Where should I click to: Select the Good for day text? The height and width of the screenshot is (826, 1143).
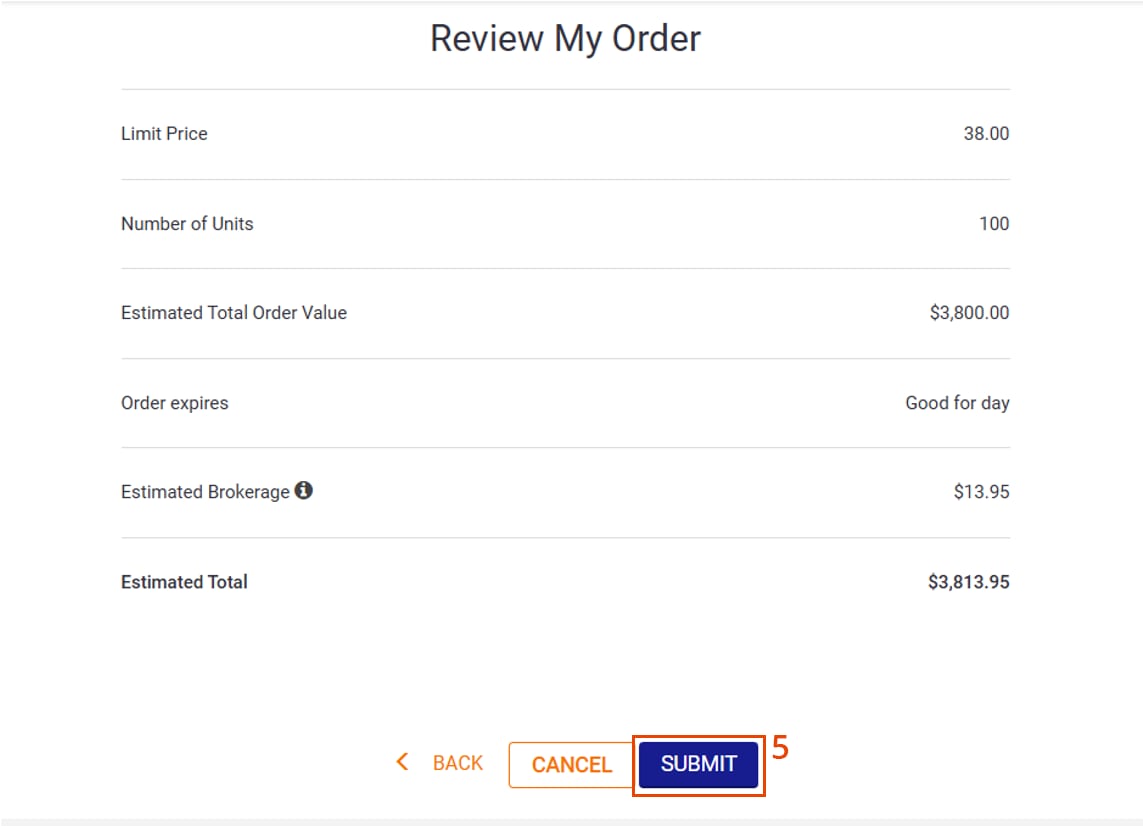click(956, 403)
